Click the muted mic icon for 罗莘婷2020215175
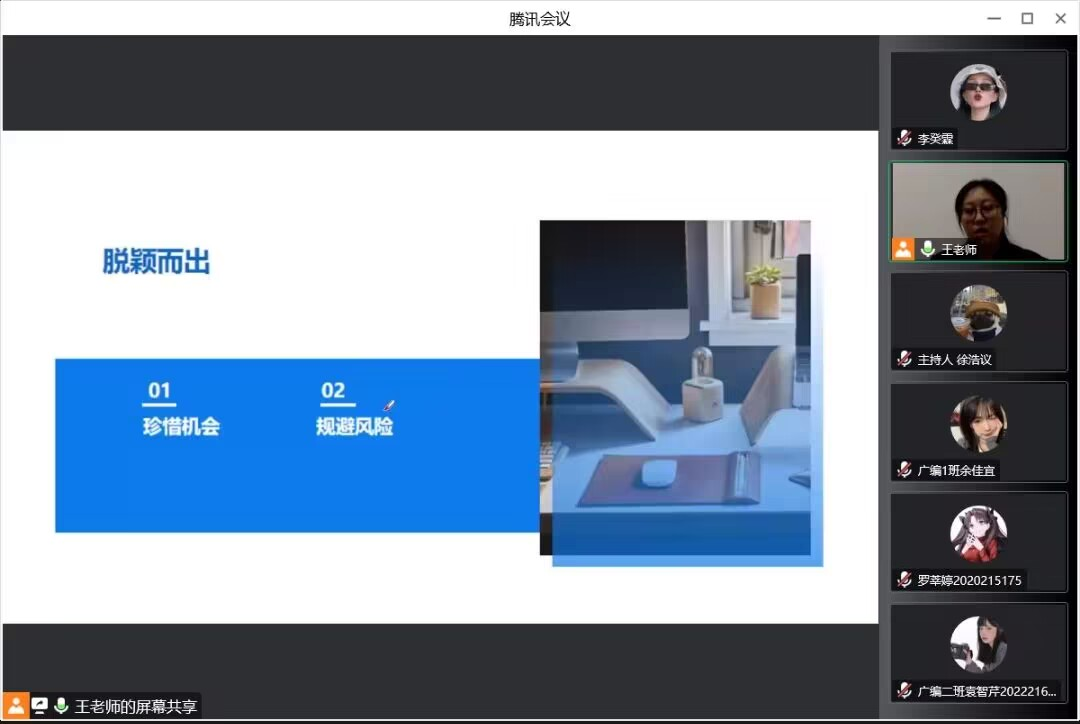This screenshot has height=724, width=1080. (x=904, y=579)
